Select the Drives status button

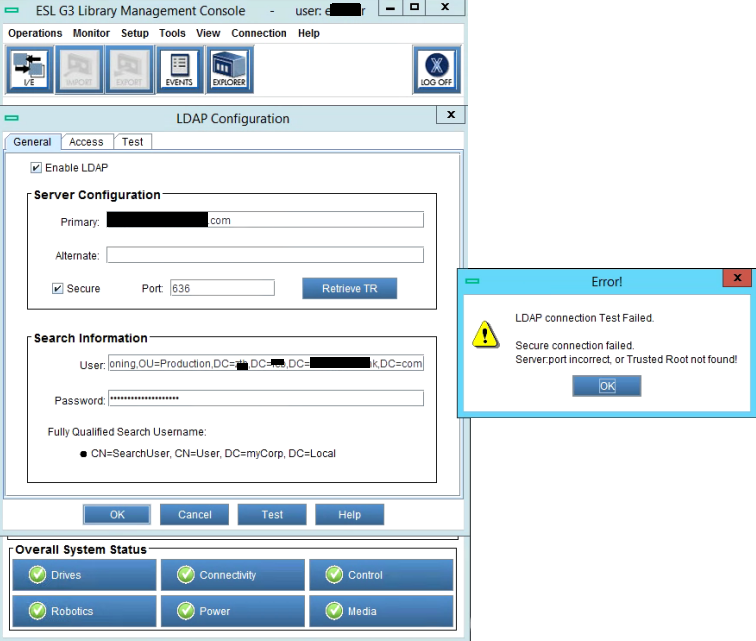pos(84,575)
